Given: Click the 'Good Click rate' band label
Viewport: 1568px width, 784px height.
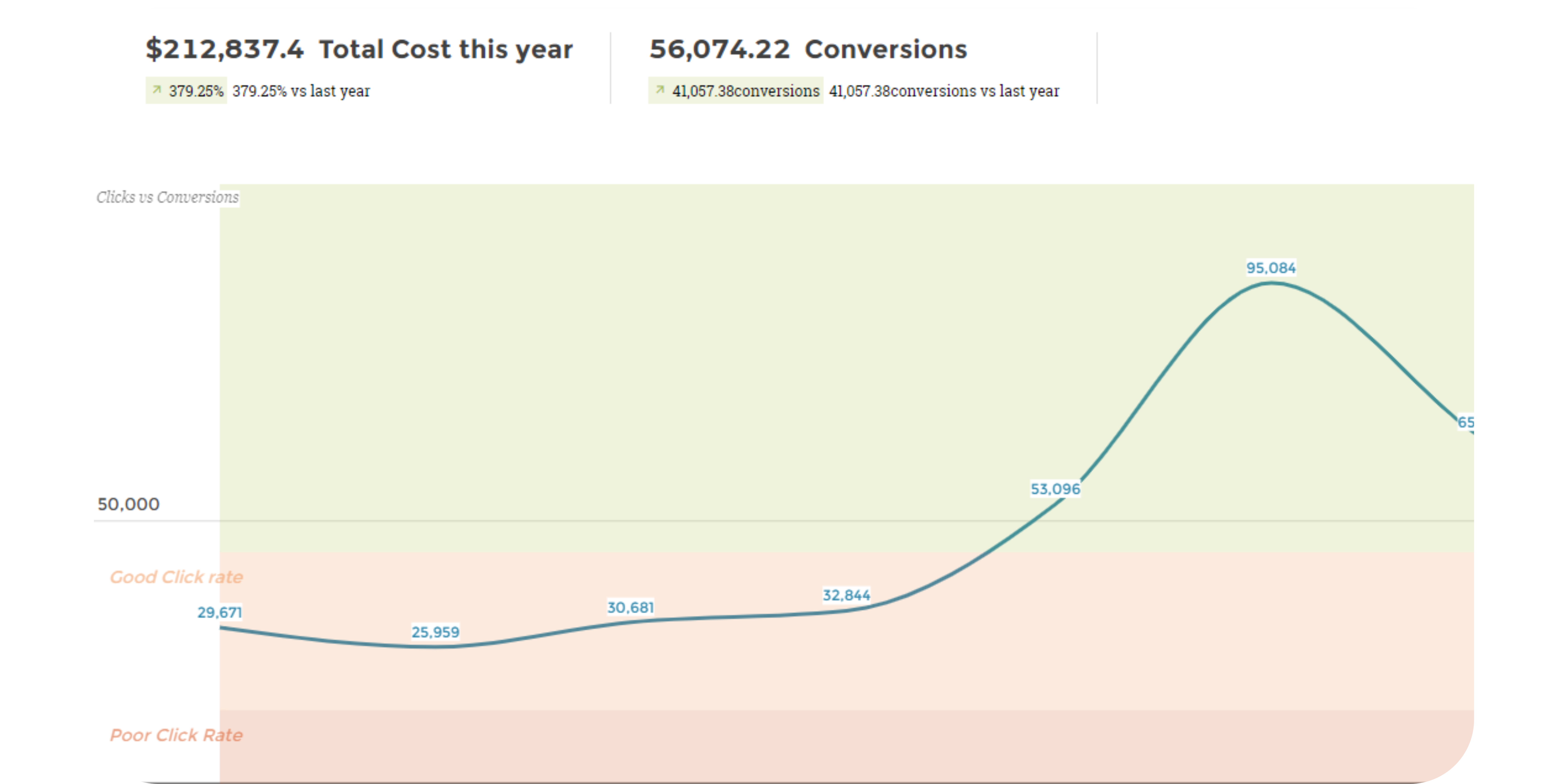Looking at the screenshot, I should 176,577.
